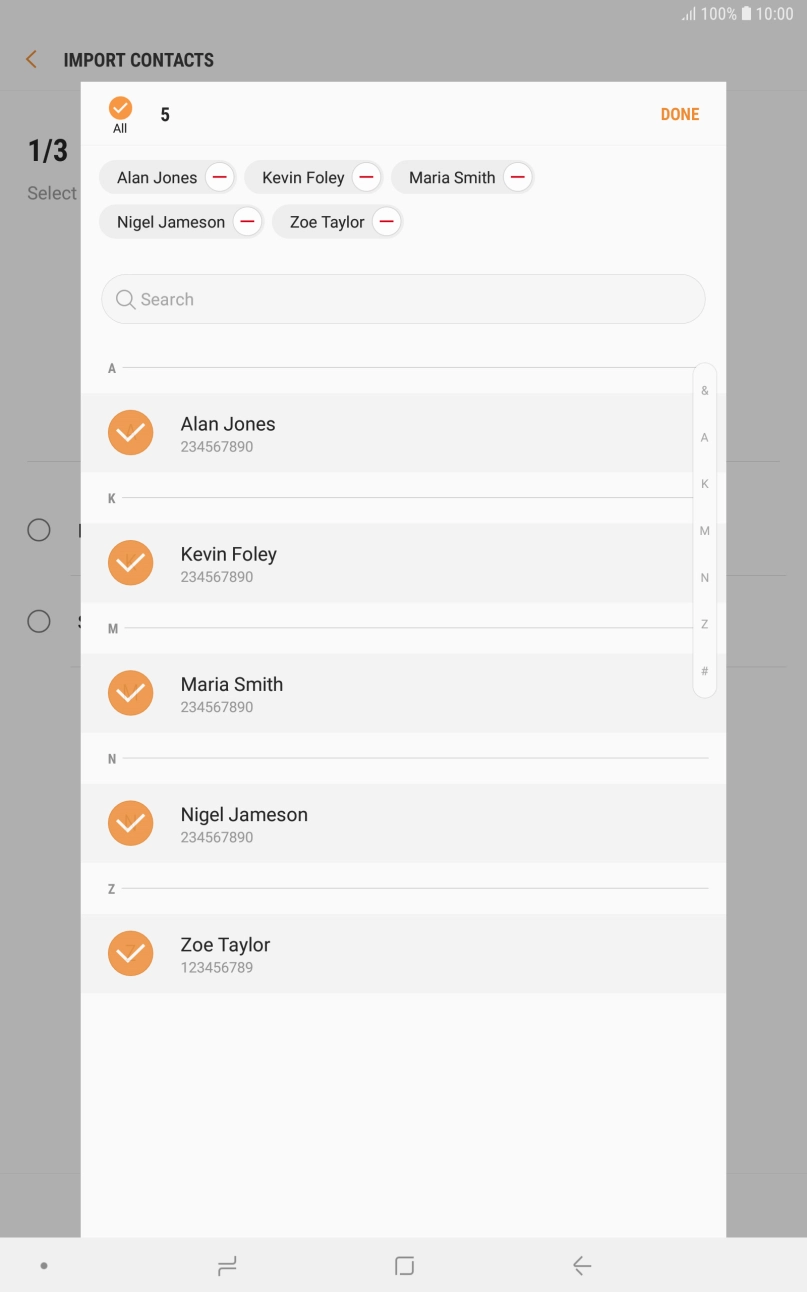Select the Maria Smith contact row
This screenshot has width=807, height=1292.
[403, 694]
